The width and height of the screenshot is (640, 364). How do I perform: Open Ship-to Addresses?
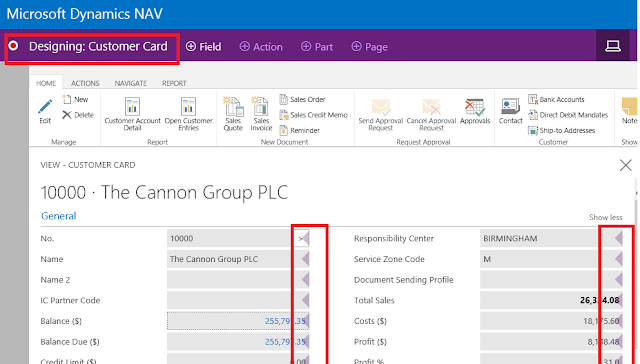tap(561, 131)
